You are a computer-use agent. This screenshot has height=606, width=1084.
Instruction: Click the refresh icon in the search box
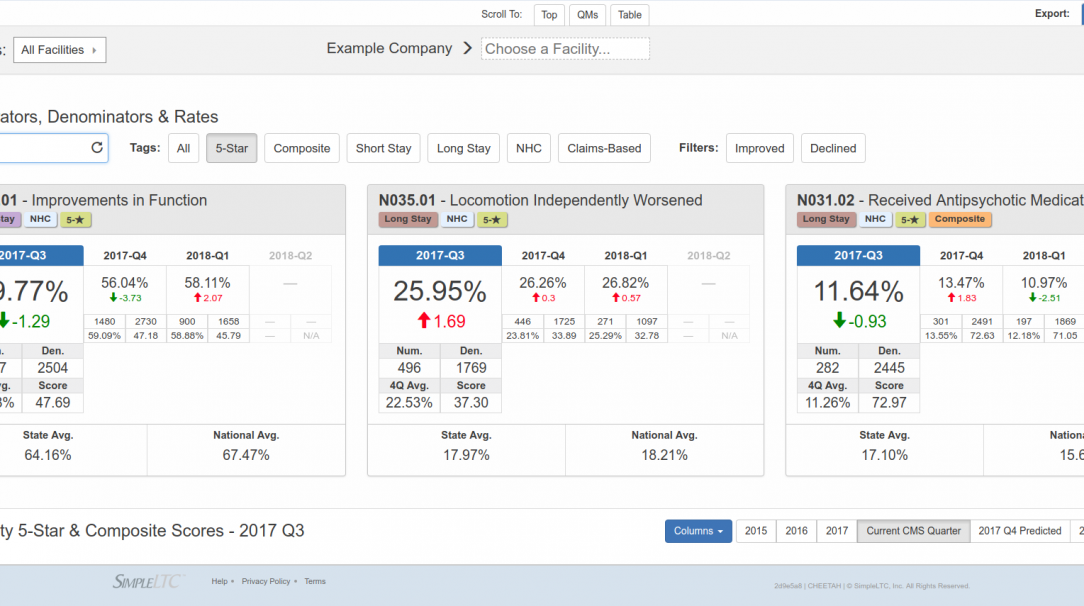tap(97, 148)
